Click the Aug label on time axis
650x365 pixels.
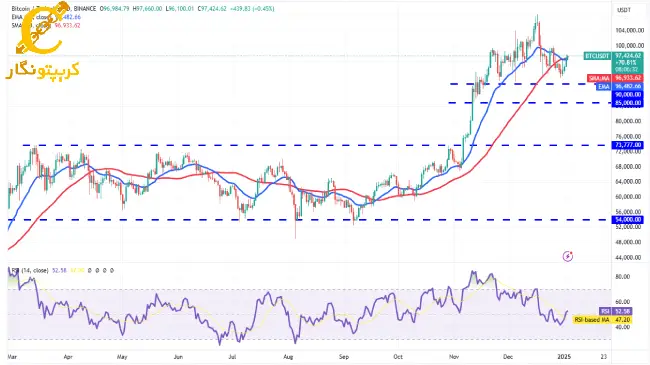[x=288, y=357]
